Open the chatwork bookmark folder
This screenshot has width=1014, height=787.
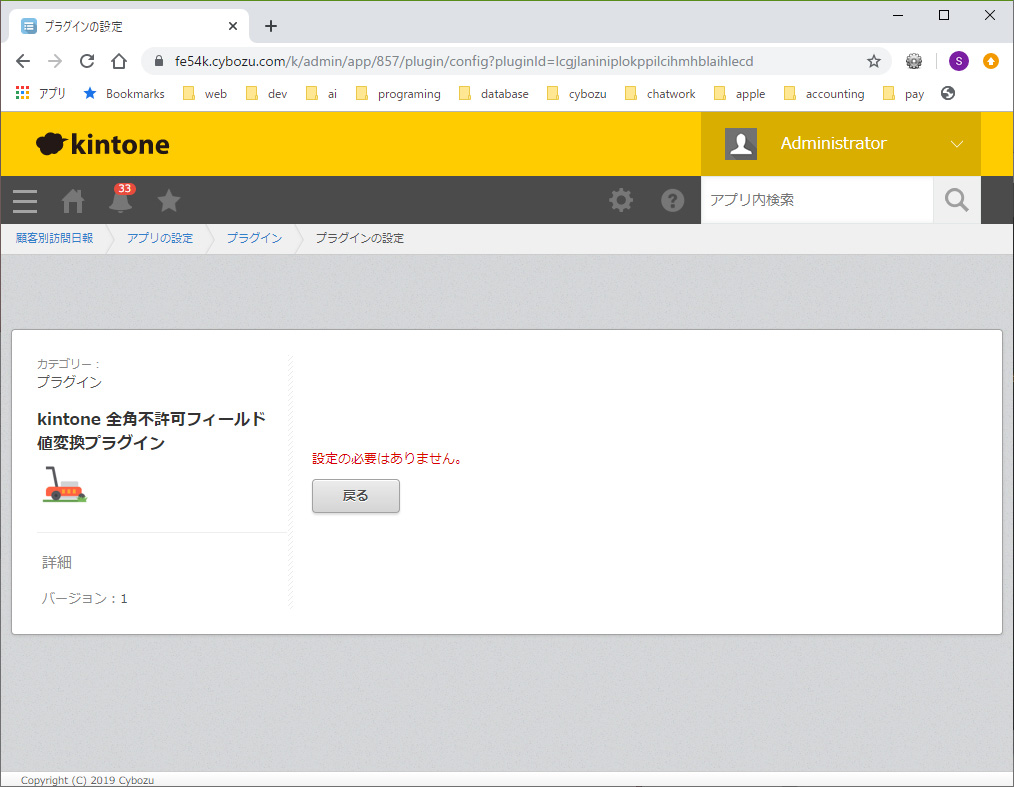(660, 94)
